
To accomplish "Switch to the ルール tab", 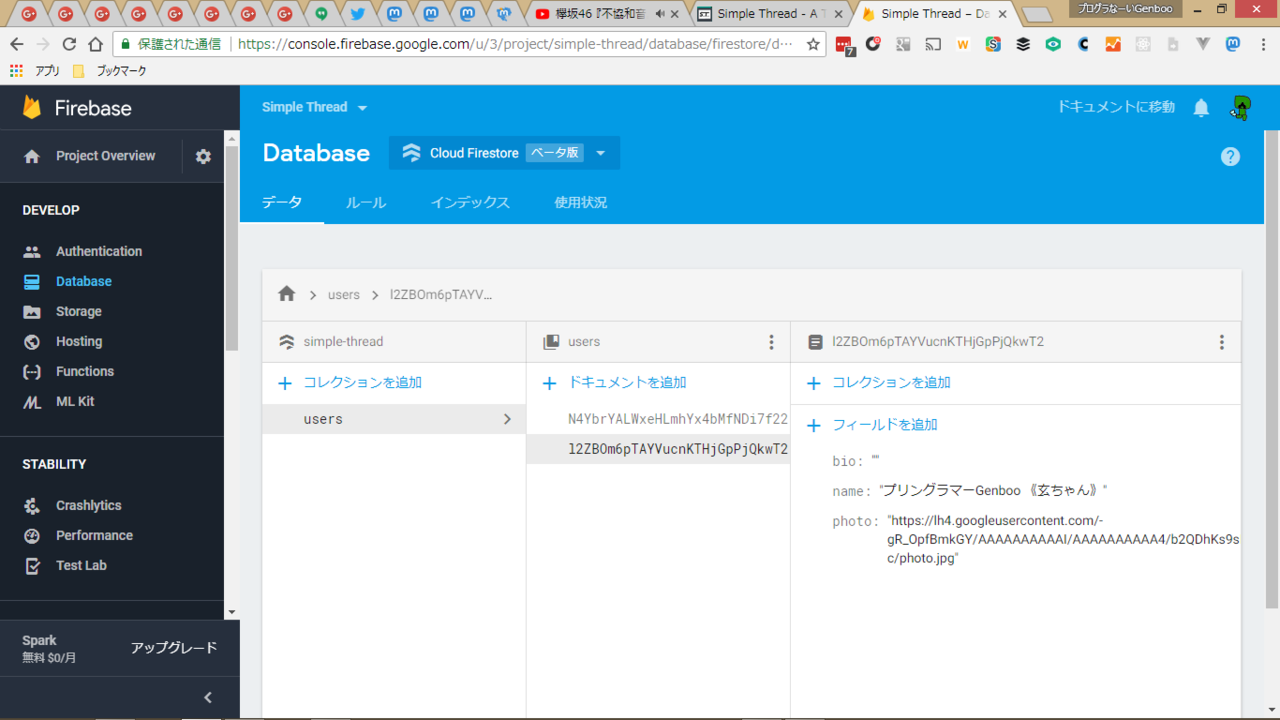I will point(366,202).
